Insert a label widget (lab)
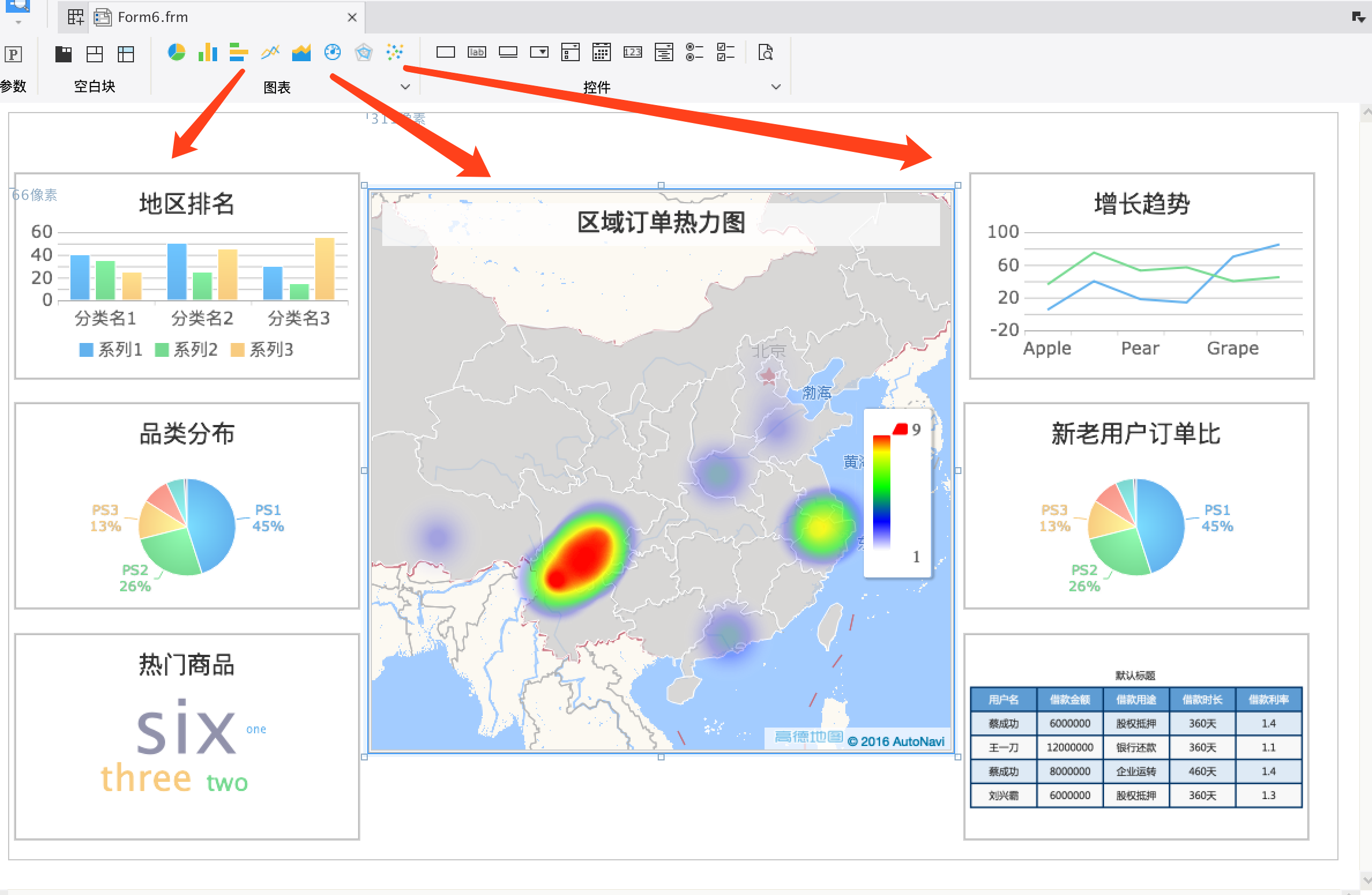The image size is (1372, 895). [477, 53]
